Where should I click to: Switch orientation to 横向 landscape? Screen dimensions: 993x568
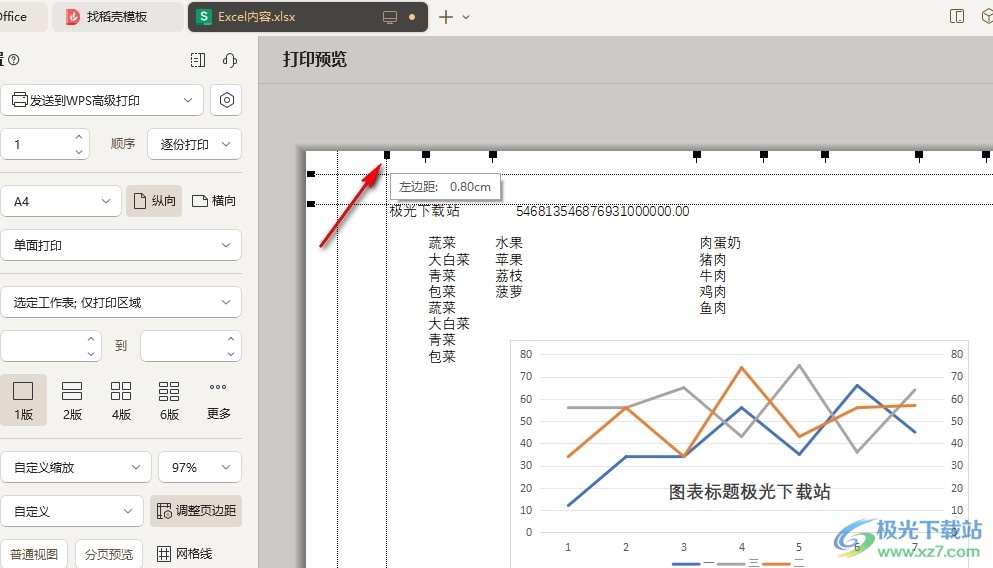tap(214, 201)
